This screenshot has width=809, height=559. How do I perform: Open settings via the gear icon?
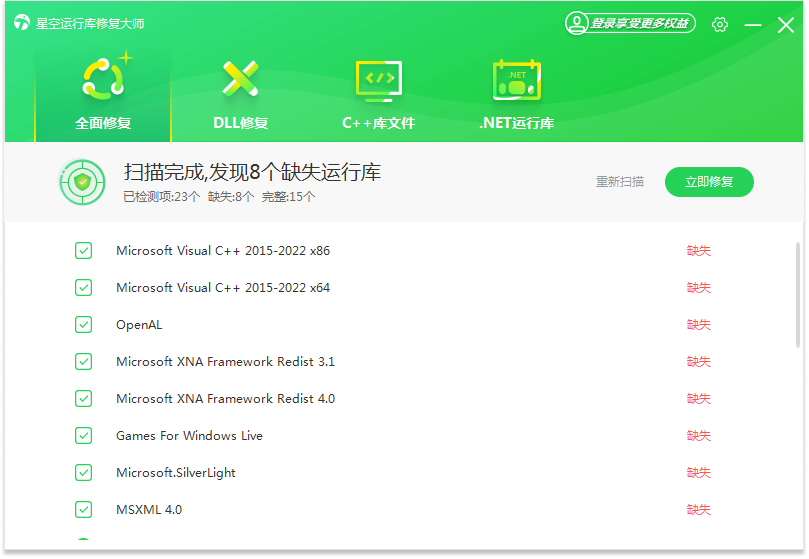click(x=720, y=24)
